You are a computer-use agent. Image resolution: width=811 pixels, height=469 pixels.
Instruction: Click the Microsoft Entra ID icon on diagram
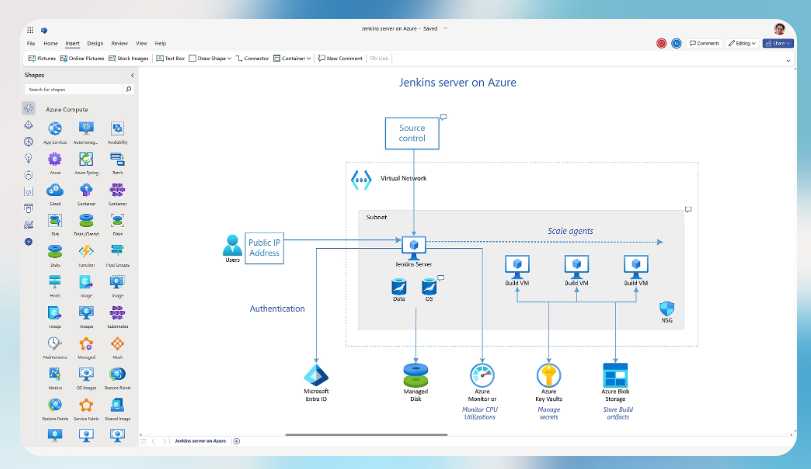tap(316, 374)
